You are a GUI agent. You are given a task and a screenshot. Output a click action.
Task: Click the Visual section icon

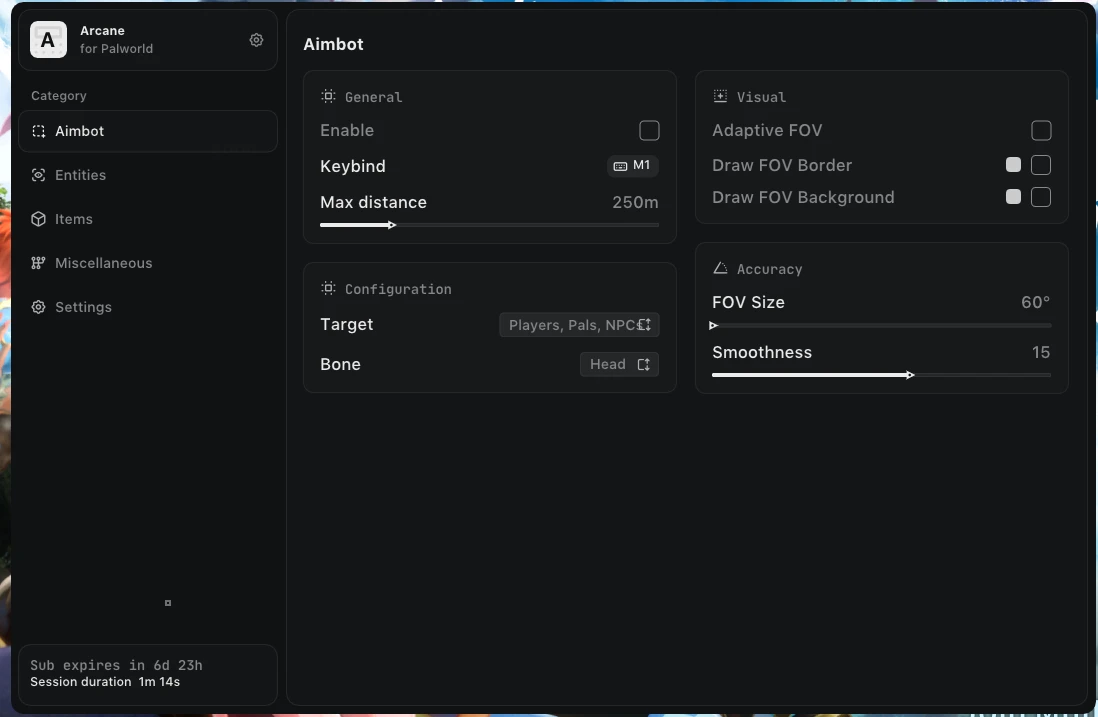(x=720, y=96)
